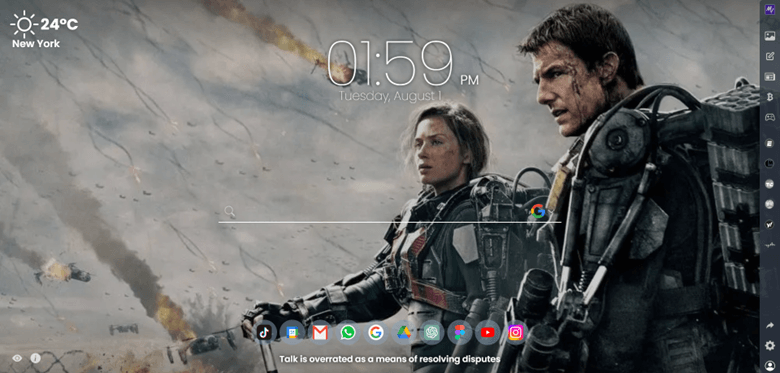This screenshot has width=780, height=373.
Task: Launch the ChatGPT shortcut
Action: click(431, 333)
